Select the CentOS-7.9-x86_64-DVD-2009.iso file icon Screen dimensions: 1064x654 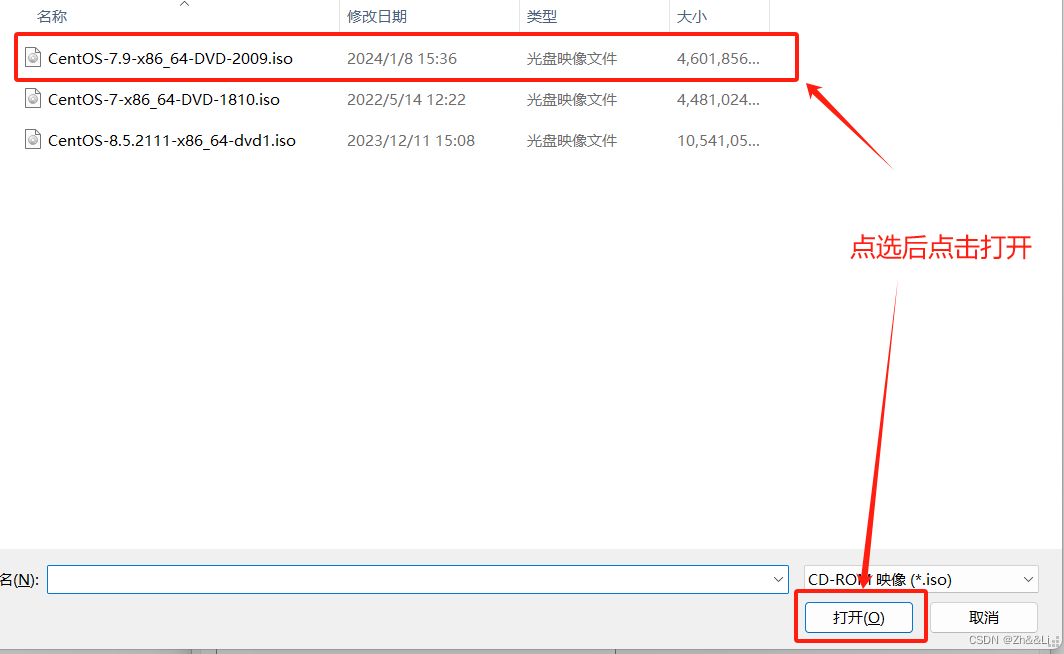click(33, 58)
